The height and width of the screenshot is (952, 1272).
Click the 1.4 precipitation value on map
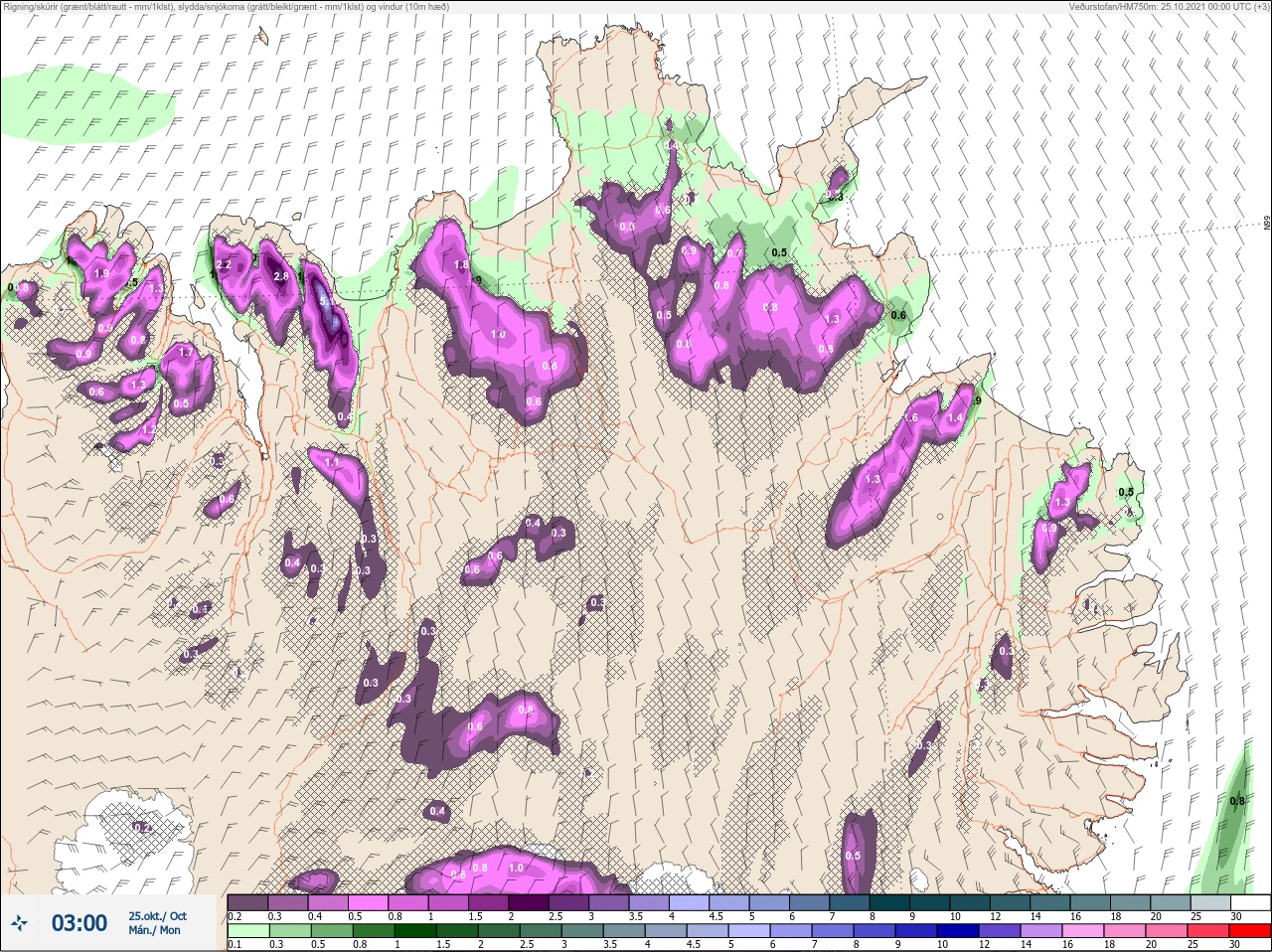955,418
